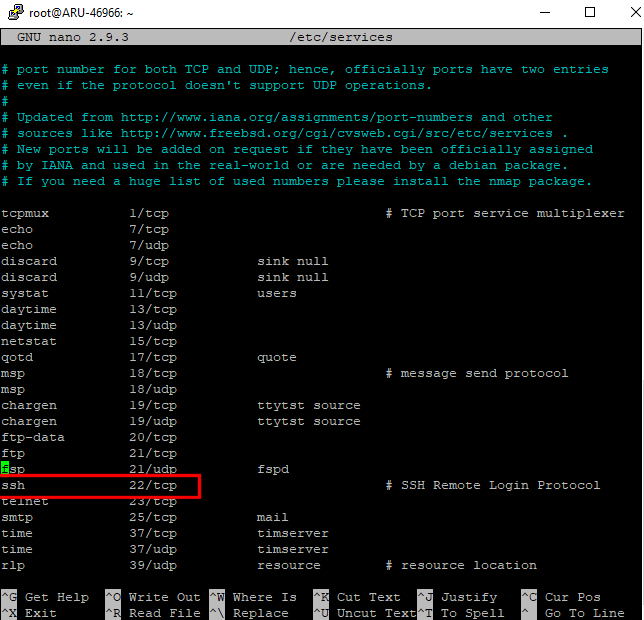644x620 pixels.
Task: Select the ^O Write Out shortcut
Action: (x=152, y=597)
